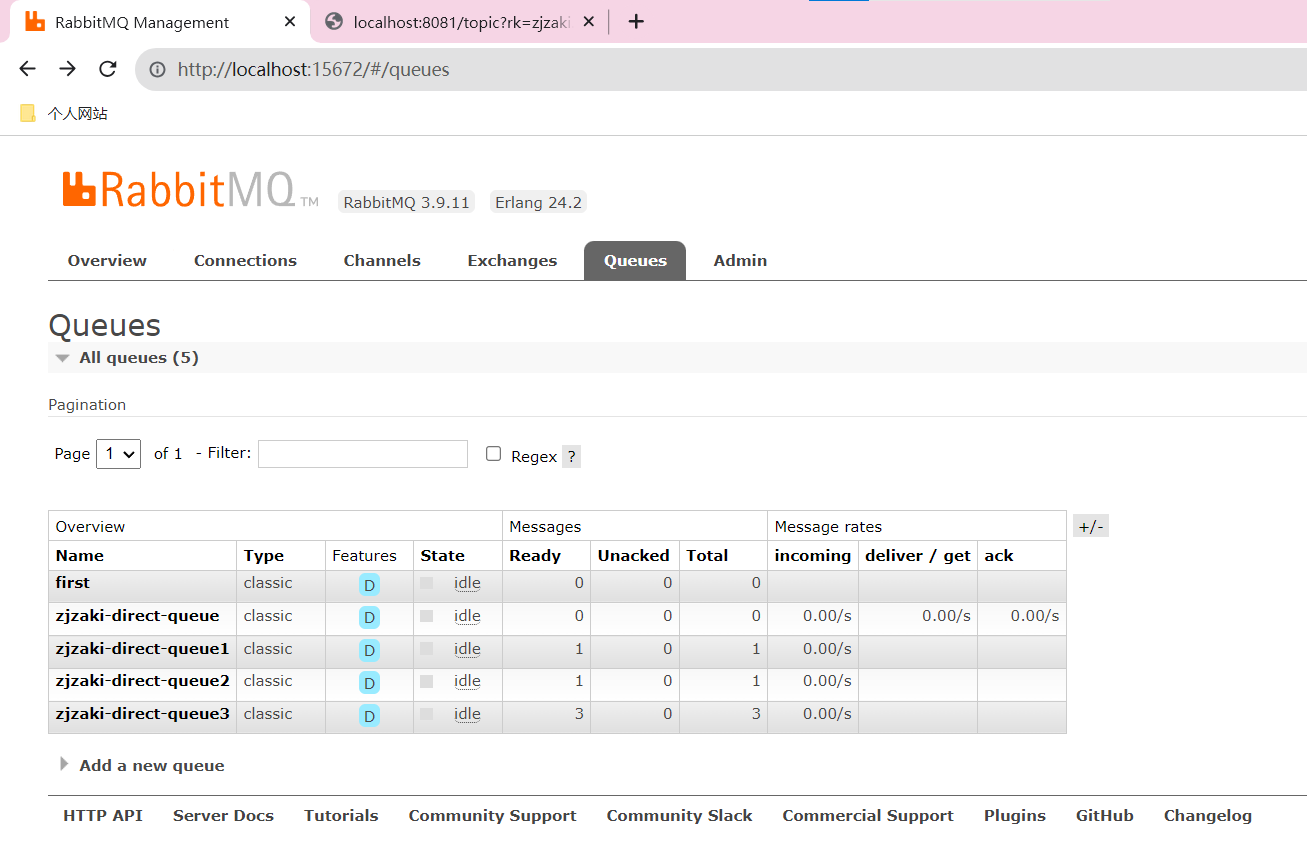Click the D badge for zjzaki-direct-queue1
1307x842 pixels.
369,651
